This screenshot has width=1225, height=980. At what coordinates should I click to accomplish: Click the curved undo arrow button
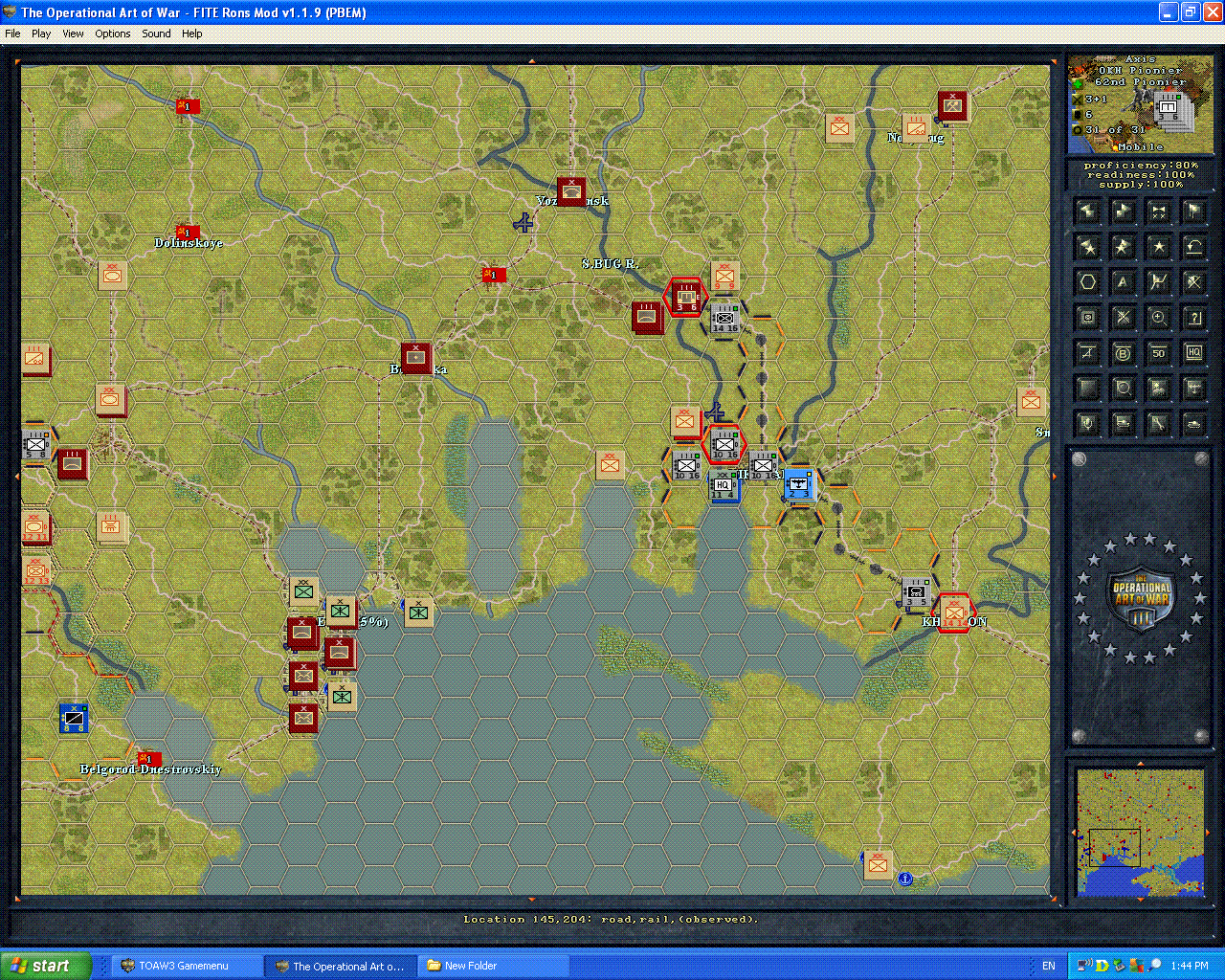[1193, 247]
